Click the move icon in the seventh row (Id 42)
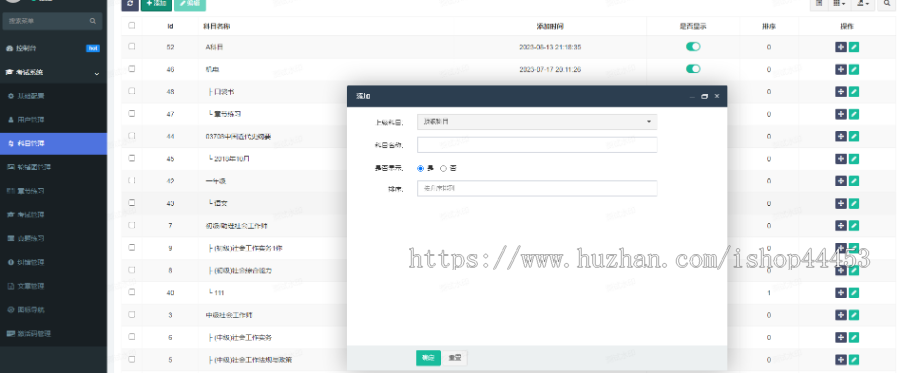 tap(841, 181)
